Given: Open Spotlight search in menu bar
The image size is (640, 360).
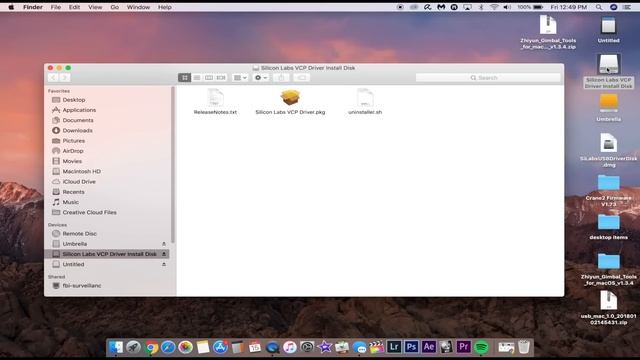Looking at the screenshot, I should [x=599, y=7].
